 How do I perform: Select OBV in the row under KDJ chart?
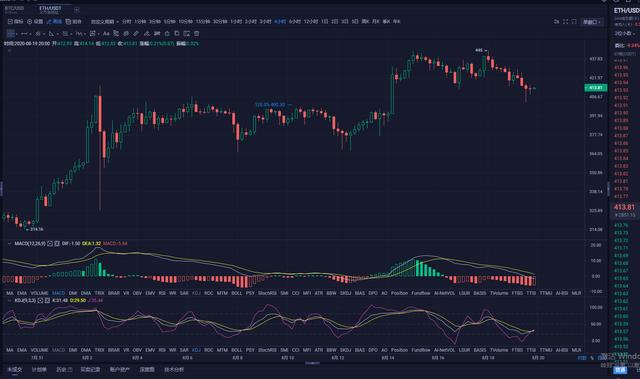coord(137,350)
